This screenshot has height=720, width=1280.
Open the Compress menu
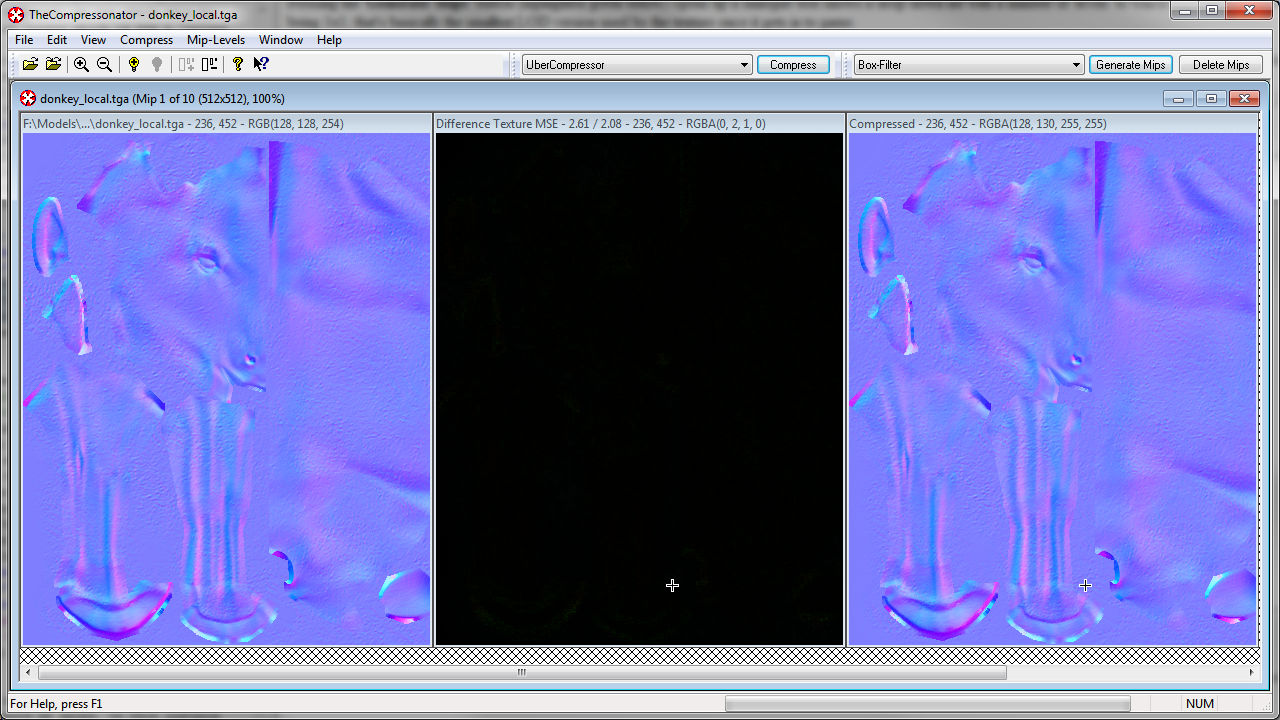point(146,40)
